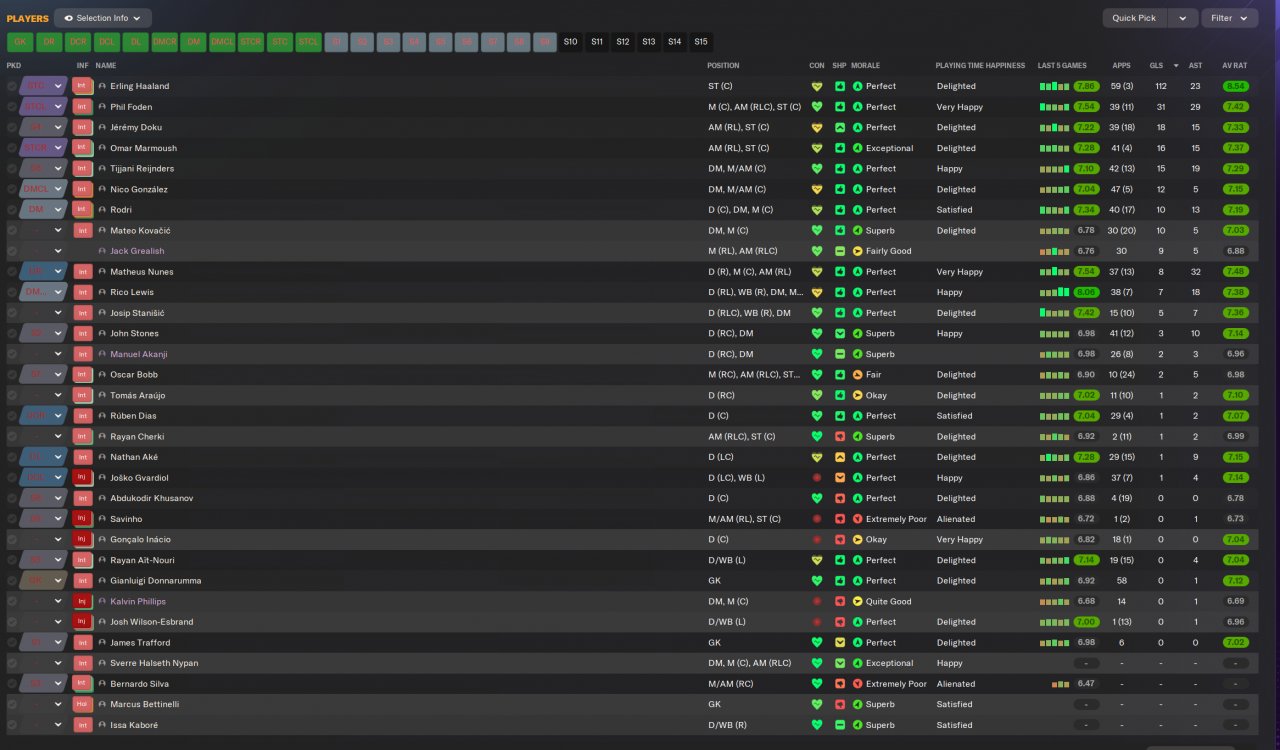Image resolution: width=1280 pixels, height=750 pixels.
Task: Click the sharpness icon in Joško Gvardiol's row
Action: [x=839, y=478]
